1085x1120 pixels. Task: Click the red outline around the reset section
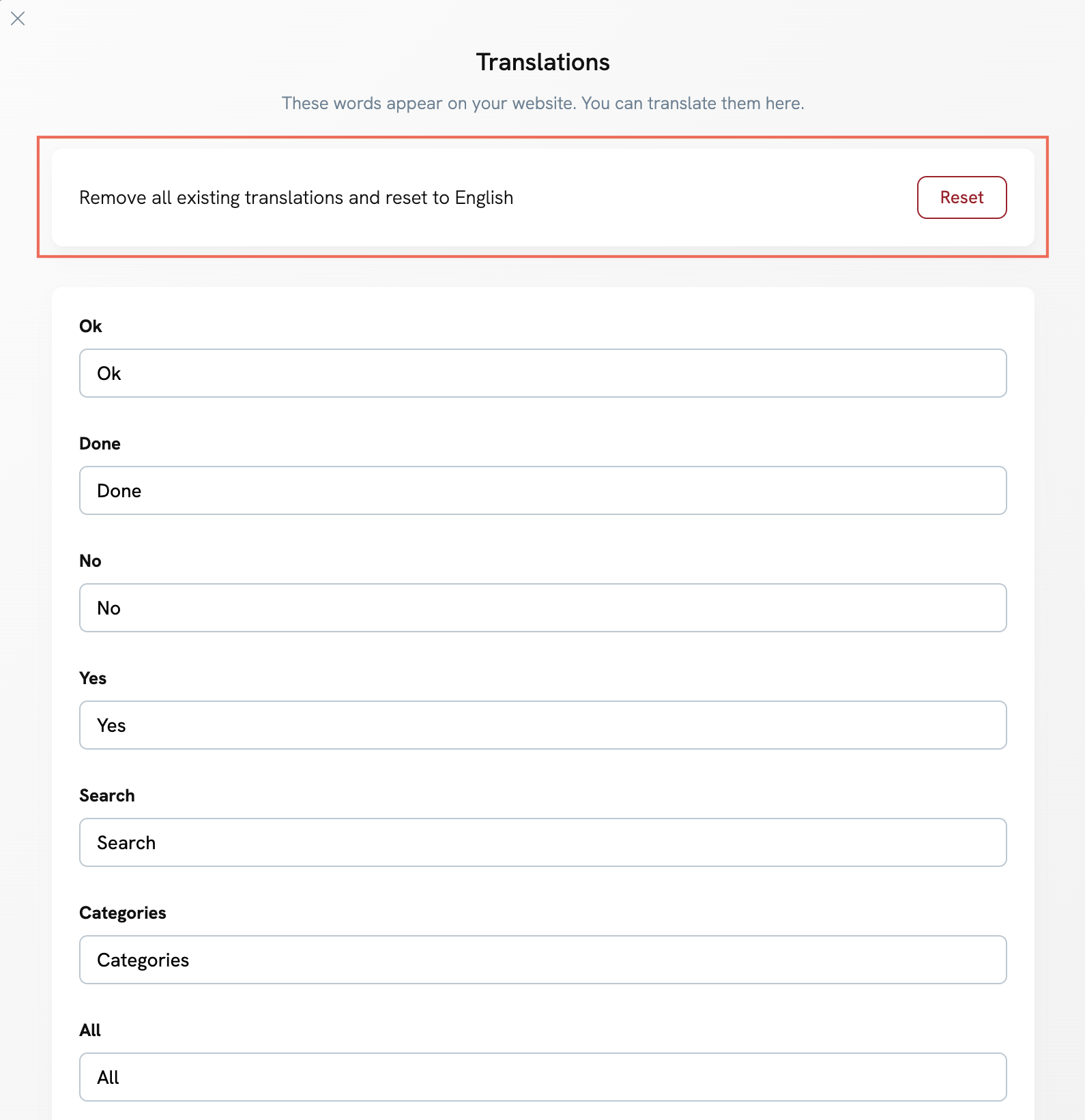pos(542,138)
